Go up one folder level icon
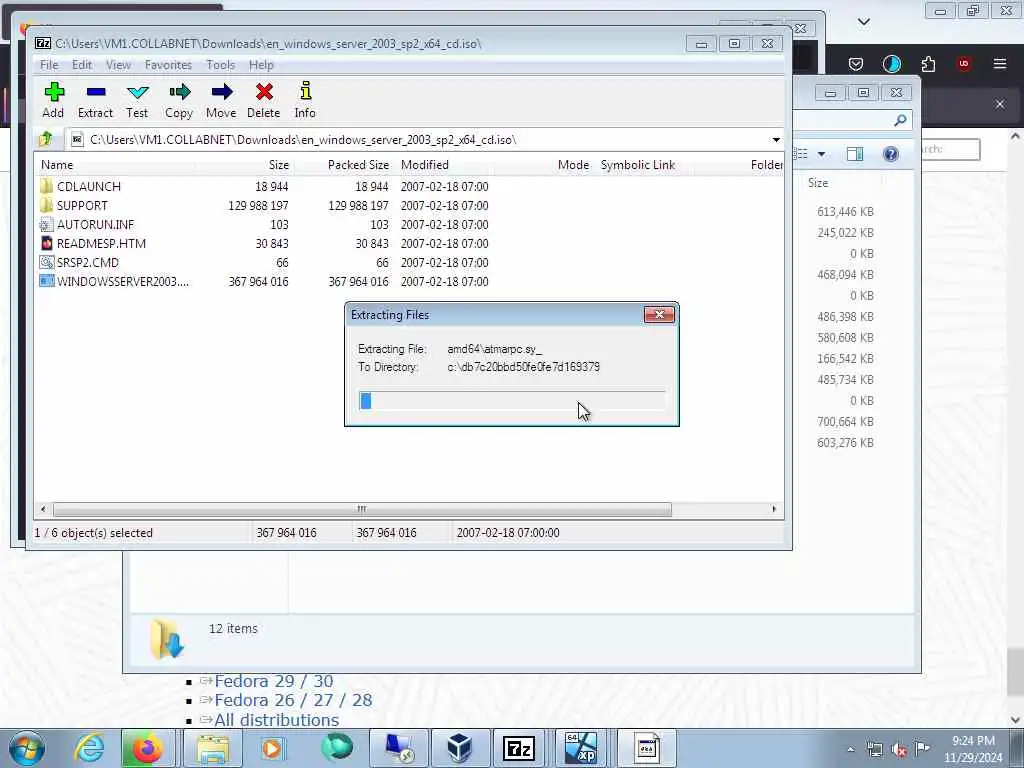 (46, 139)
